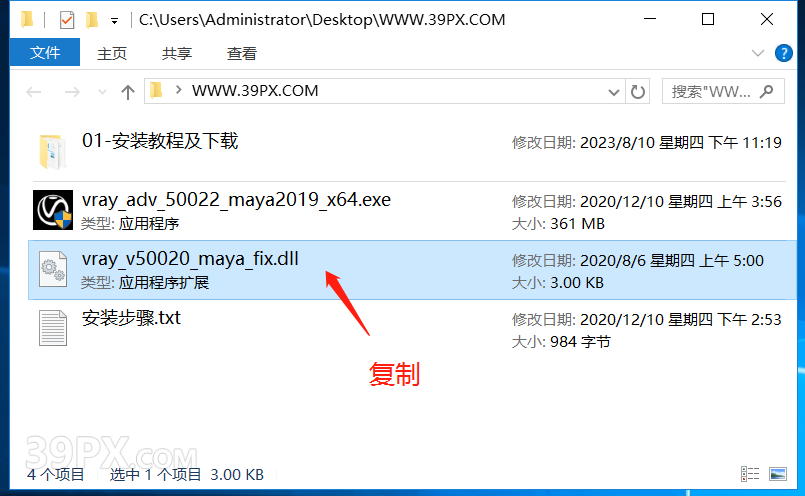
Task: Open the customize quick access toolbar dropdown
Action: pyautogui.click(x=114, y=21)
